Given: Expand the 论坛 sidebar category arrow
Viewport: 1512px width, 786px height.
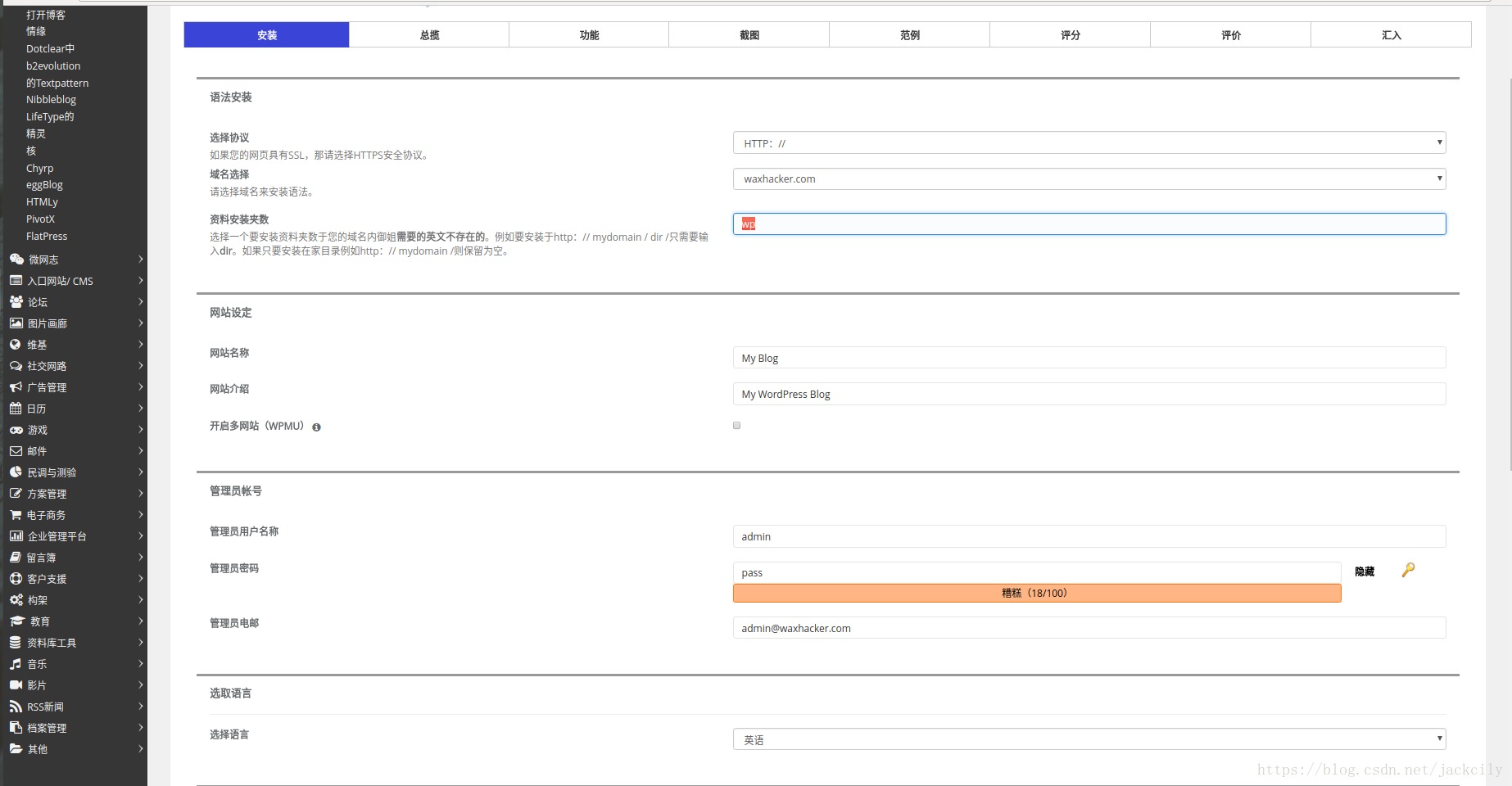Looking at the screenshot, I should [141, 302].
